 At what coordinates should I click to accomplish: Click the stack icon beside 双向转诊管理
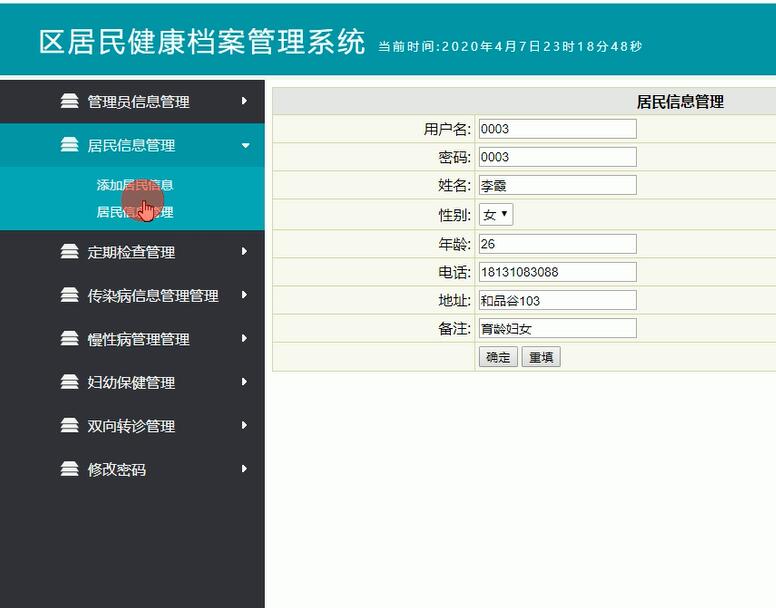[x=69, y=426]
